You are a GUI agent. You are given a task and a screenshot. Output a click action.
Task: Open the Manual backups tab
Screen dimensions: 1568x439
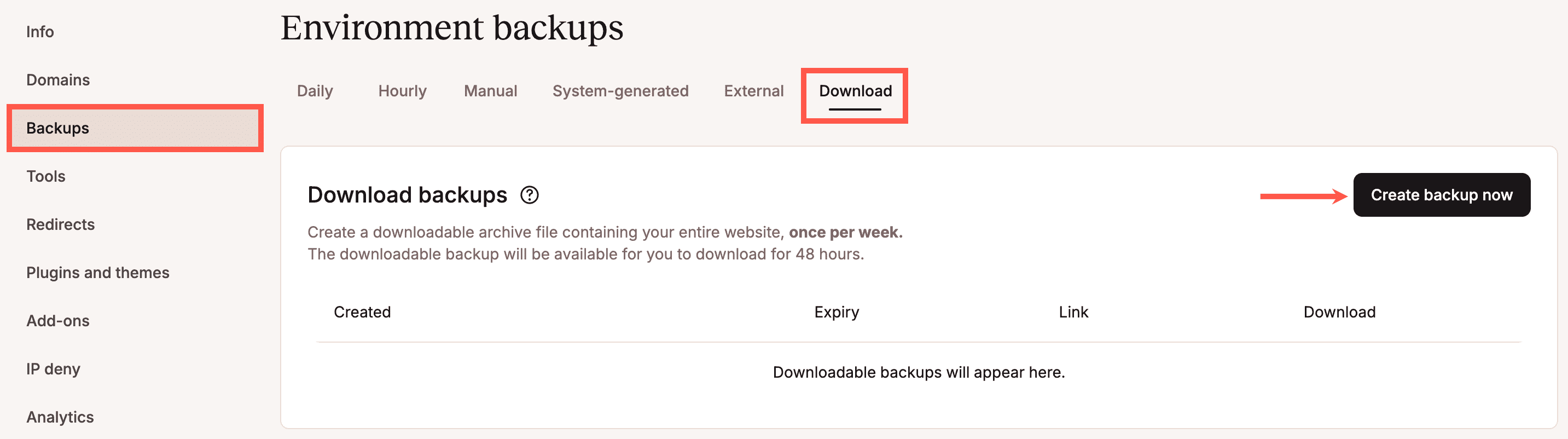click(490, 91)
